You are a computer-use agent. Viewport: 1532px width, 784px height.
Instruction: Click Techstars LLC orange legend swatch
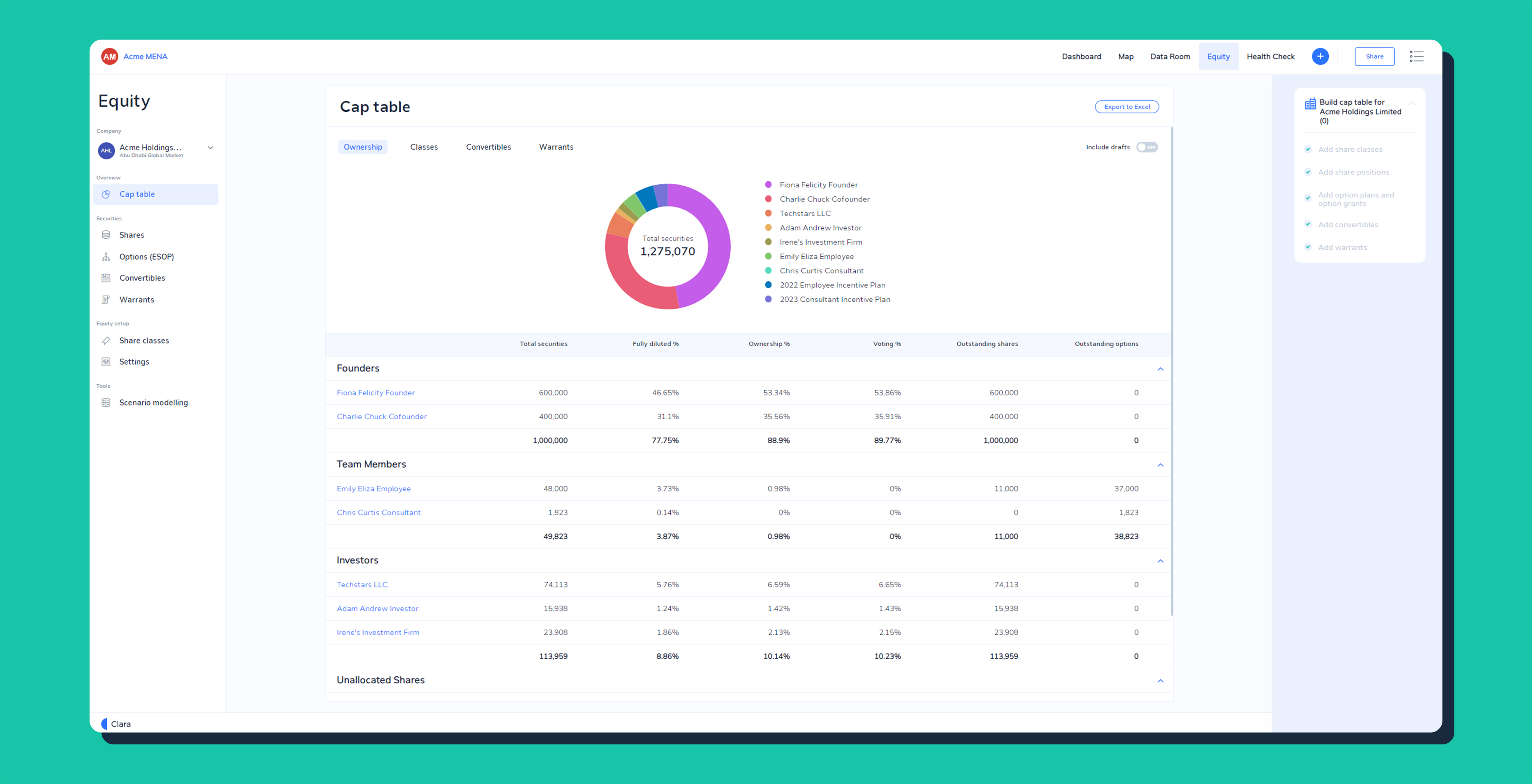coord(768,214)
